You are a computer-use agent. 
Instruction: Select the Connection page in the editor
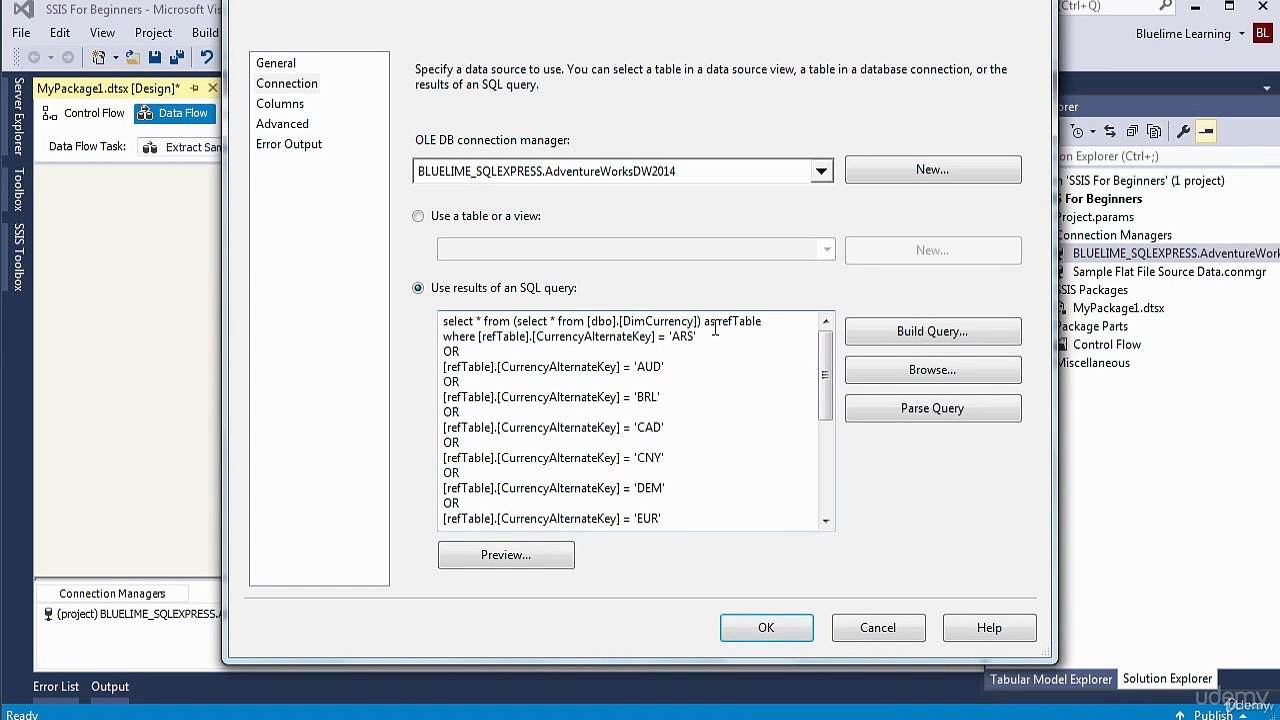click(x=287, y=83)
